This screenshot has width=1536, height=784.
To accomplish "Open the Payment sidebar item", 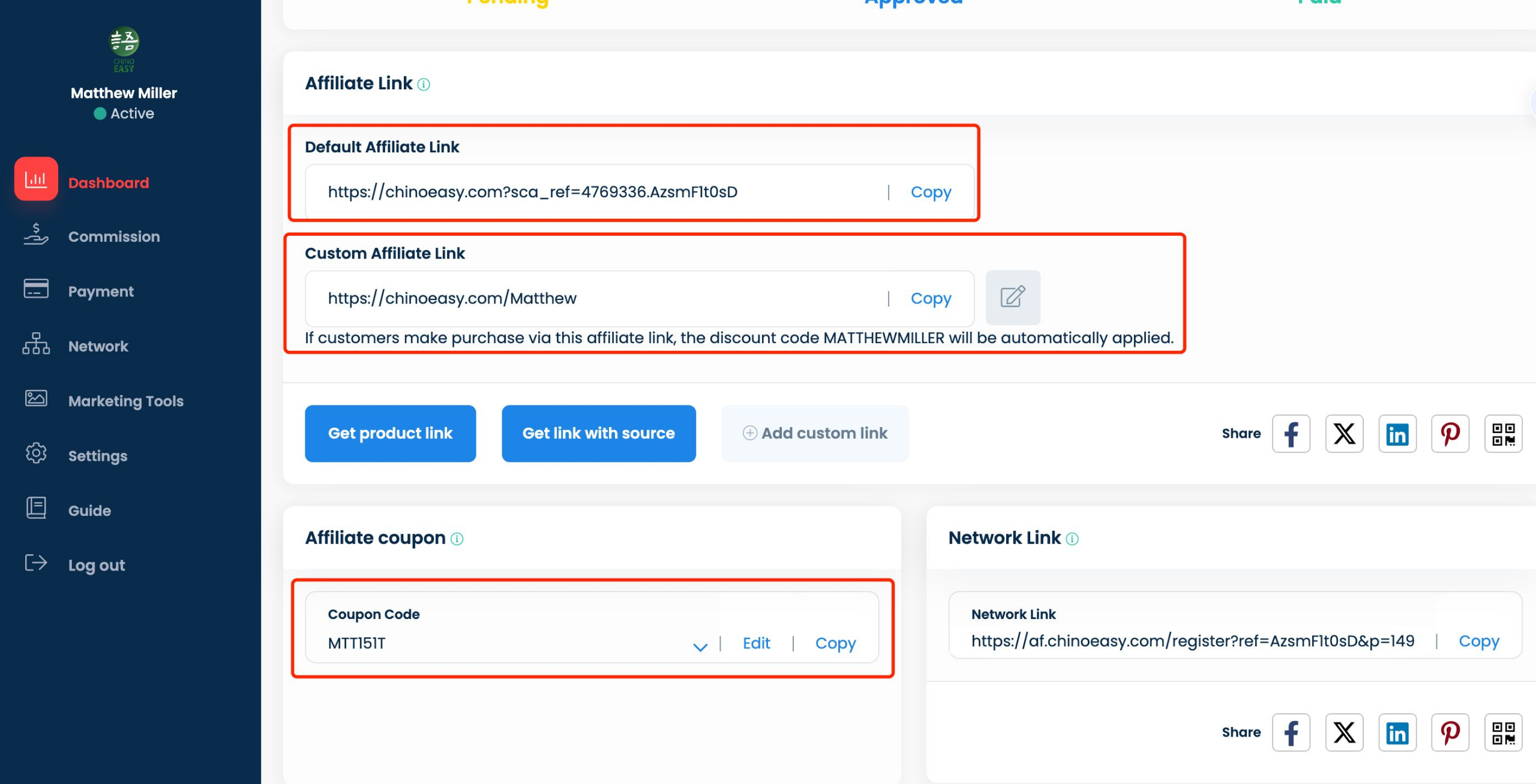I will click(101, 292).
